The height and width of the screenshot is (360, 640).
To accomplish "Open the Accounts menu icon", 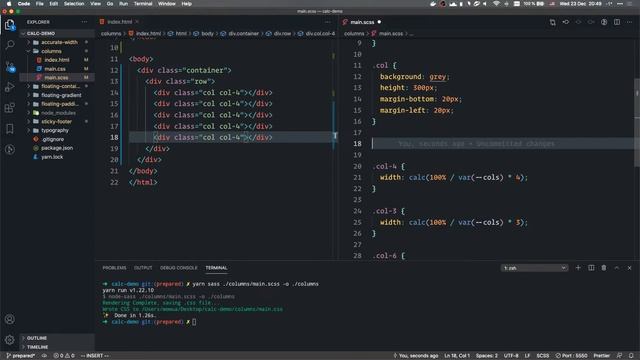I will 10,319.
